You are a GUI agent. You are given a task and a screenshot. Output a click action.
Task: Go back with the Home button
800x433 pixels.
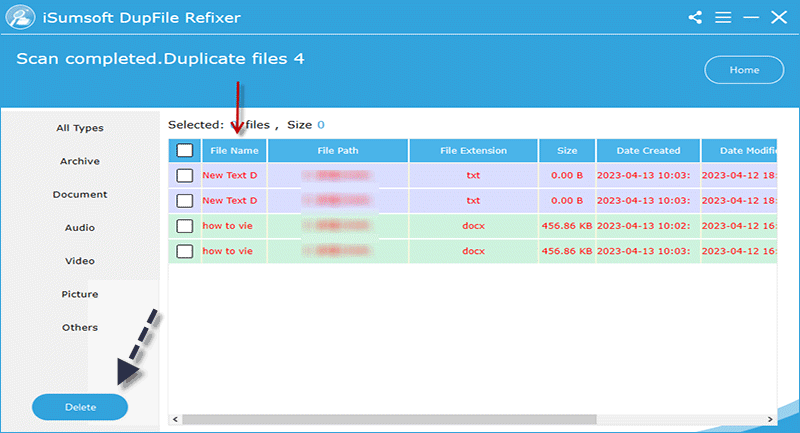coord(744,70)
